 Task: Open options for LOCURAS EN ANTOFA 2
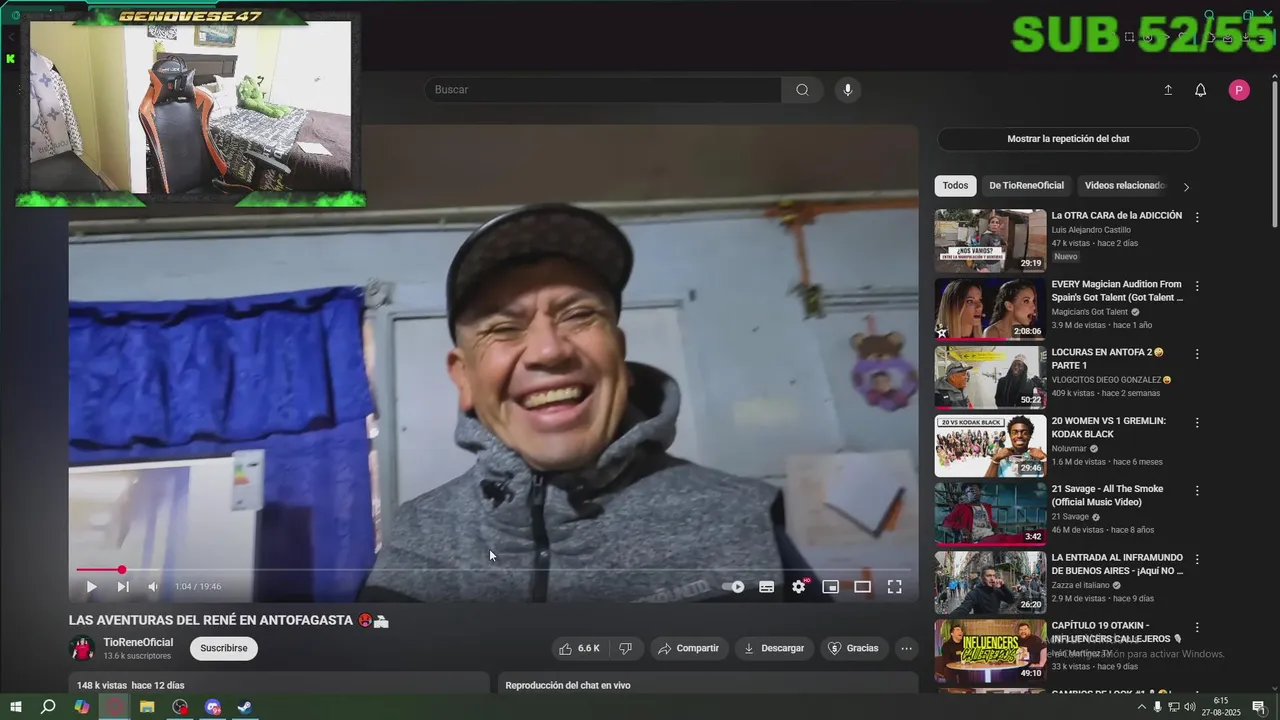(x=1197, y=354)
